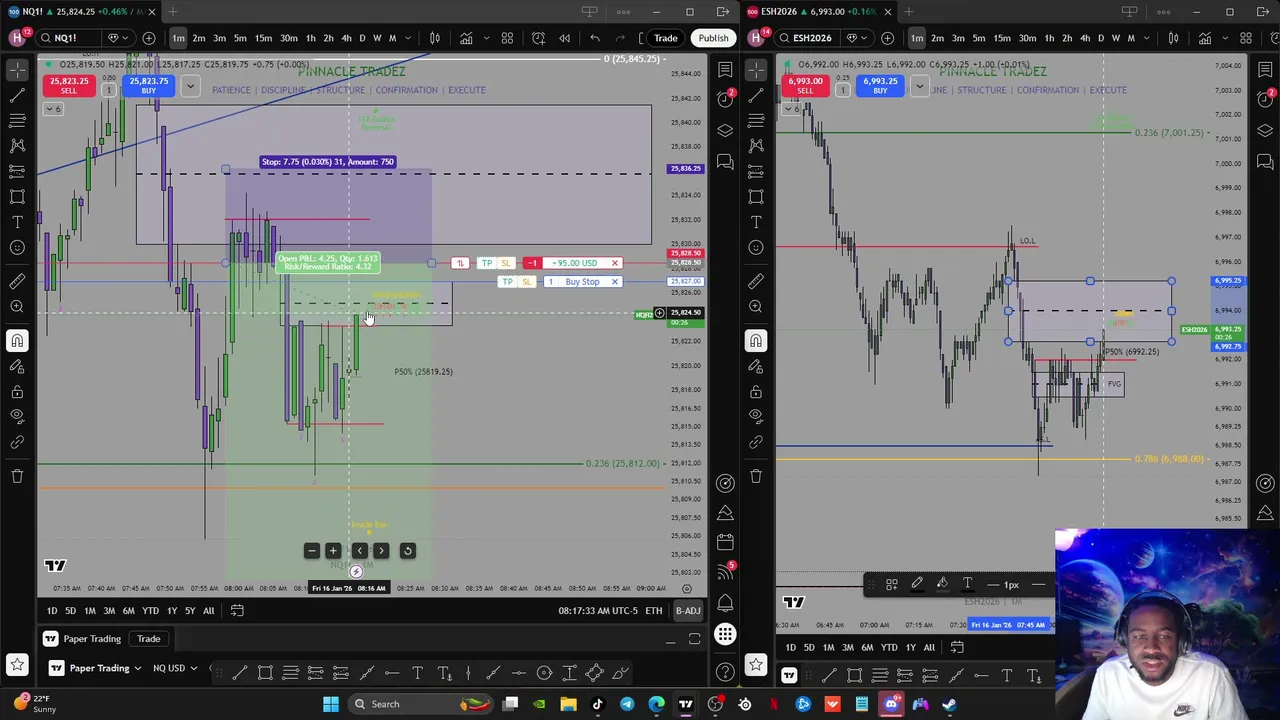The height and width of the screenshot is (720, 1280).
Task: Expand more timeframes chevron in ESH2026 toolbar
Action: coord(1146,38)
